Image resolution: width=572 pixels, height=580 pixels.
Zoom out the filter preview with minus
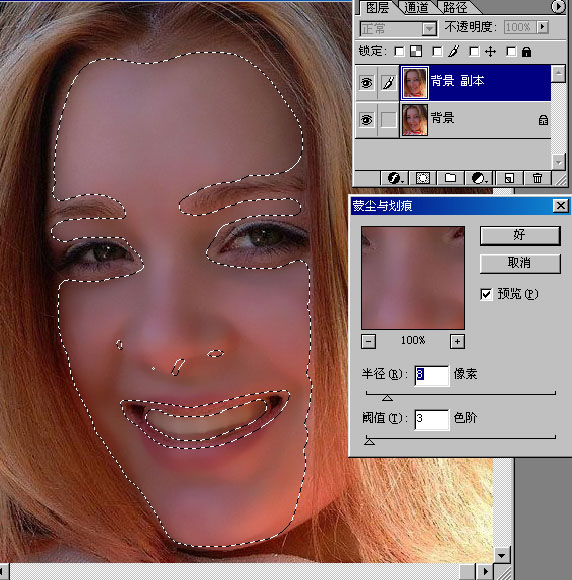368,341
